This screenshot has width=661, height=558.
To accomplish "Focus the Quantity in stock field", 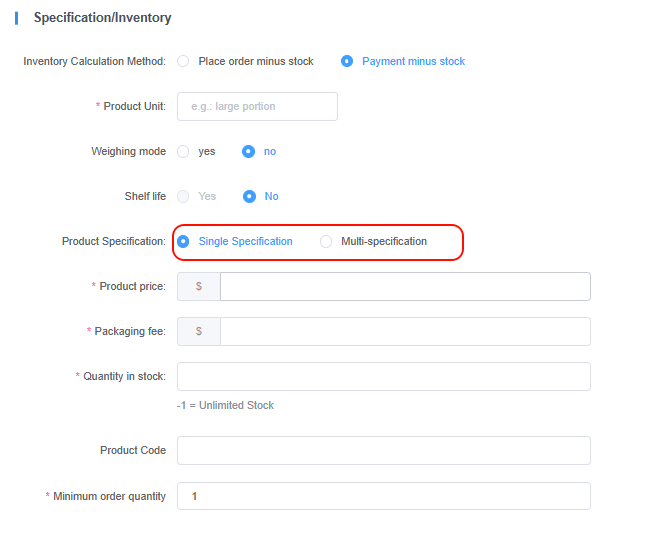I will tap(383, 376).
